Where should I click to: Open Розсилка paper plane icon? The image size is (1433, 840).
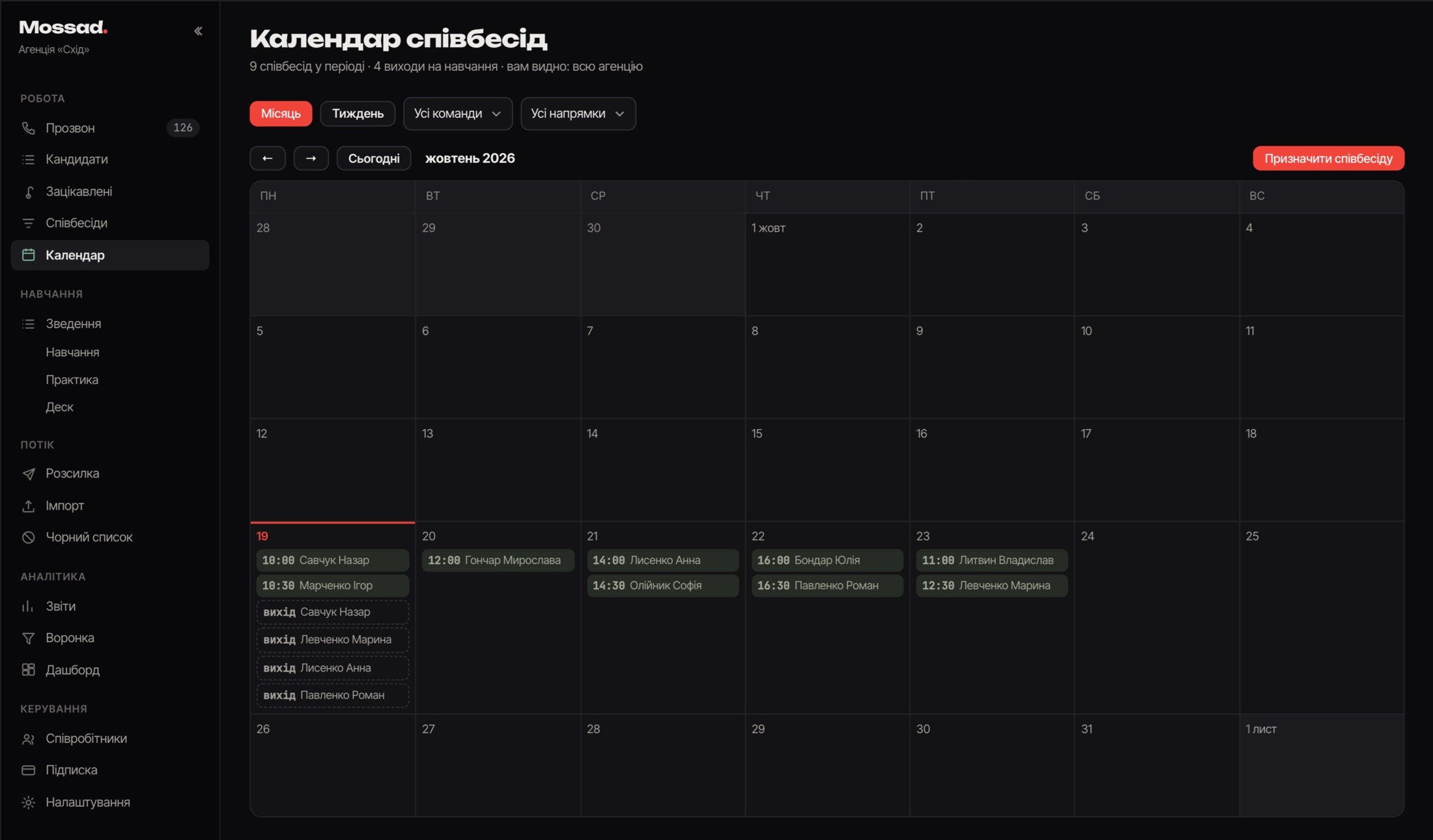pos(28,473)
